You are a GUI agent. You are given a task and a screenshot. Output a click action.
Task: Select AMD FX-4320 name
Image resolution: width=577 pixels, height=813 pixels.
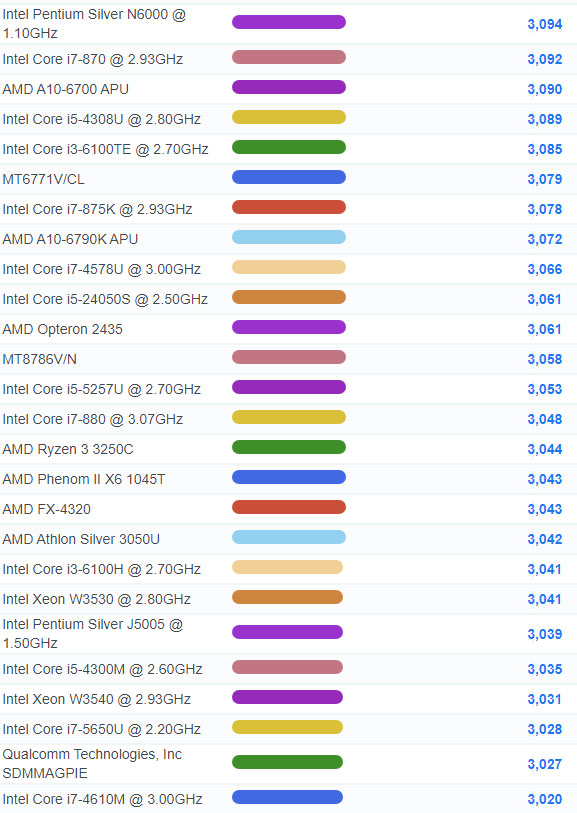pyautogui.click(x=47, y=509)
